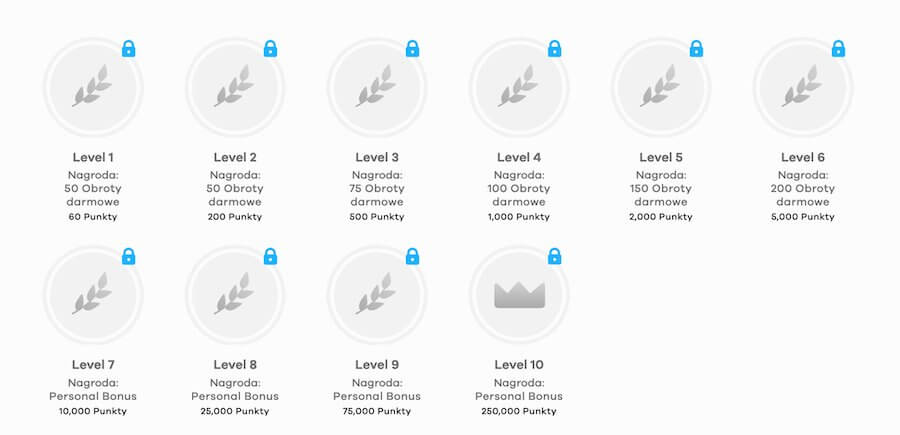Click the 5,000 Punkty label
Image resolution: width=900 pixels, height=435 pixels.
point(803,217)
